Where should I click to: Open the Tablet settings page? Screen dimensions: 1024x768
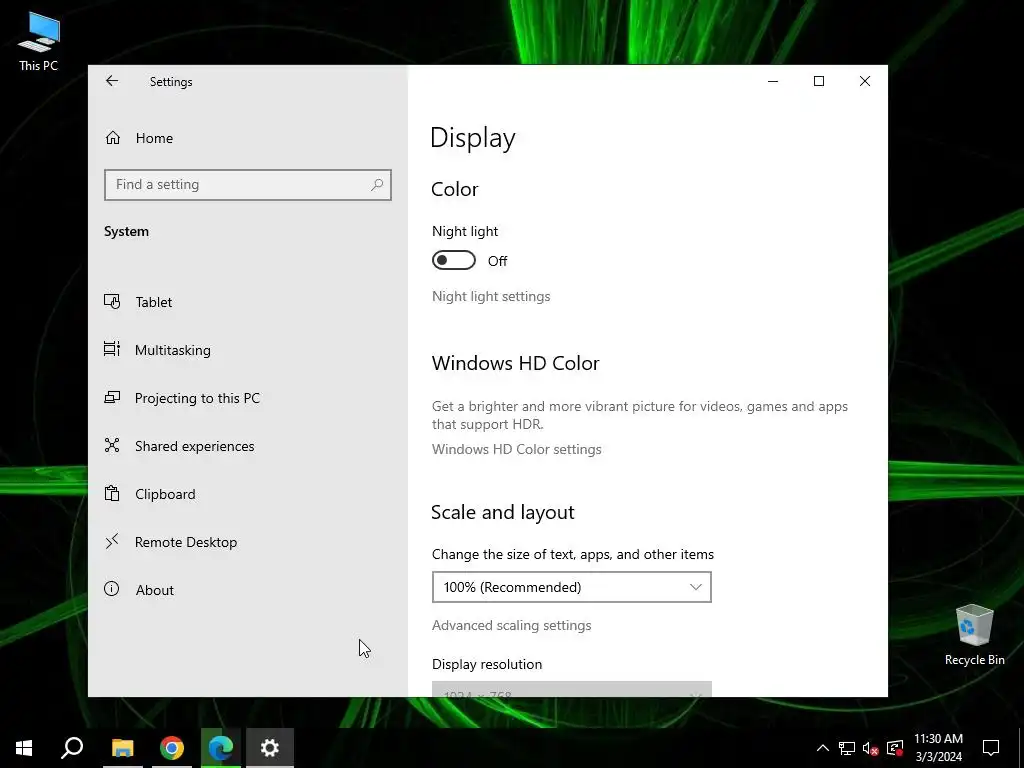point(248,302)
